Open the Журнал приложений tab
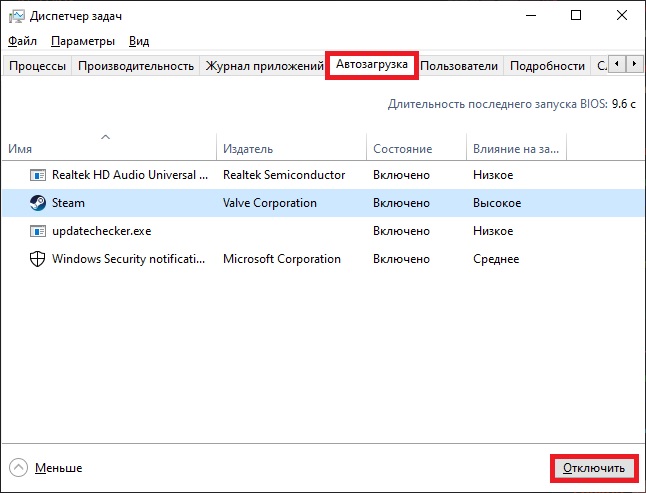 262,66
